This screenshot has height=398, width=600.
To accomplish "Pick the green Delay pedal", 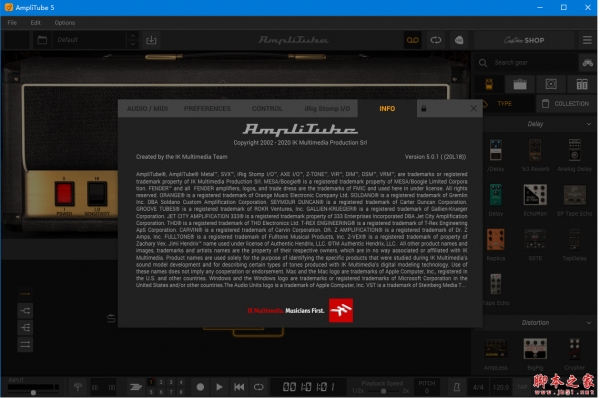I will pyautogui.click(x=496, y=199).
